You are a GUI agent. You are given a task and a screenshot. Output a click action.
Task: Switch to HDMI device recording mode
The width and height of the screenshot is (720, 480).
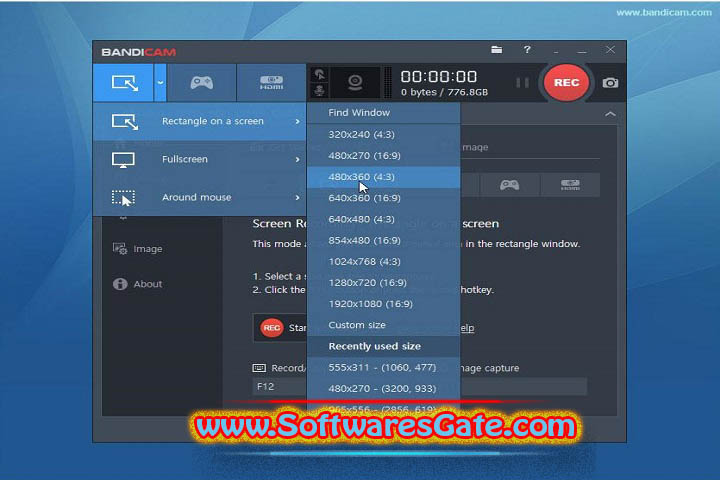tap(271, 83)
